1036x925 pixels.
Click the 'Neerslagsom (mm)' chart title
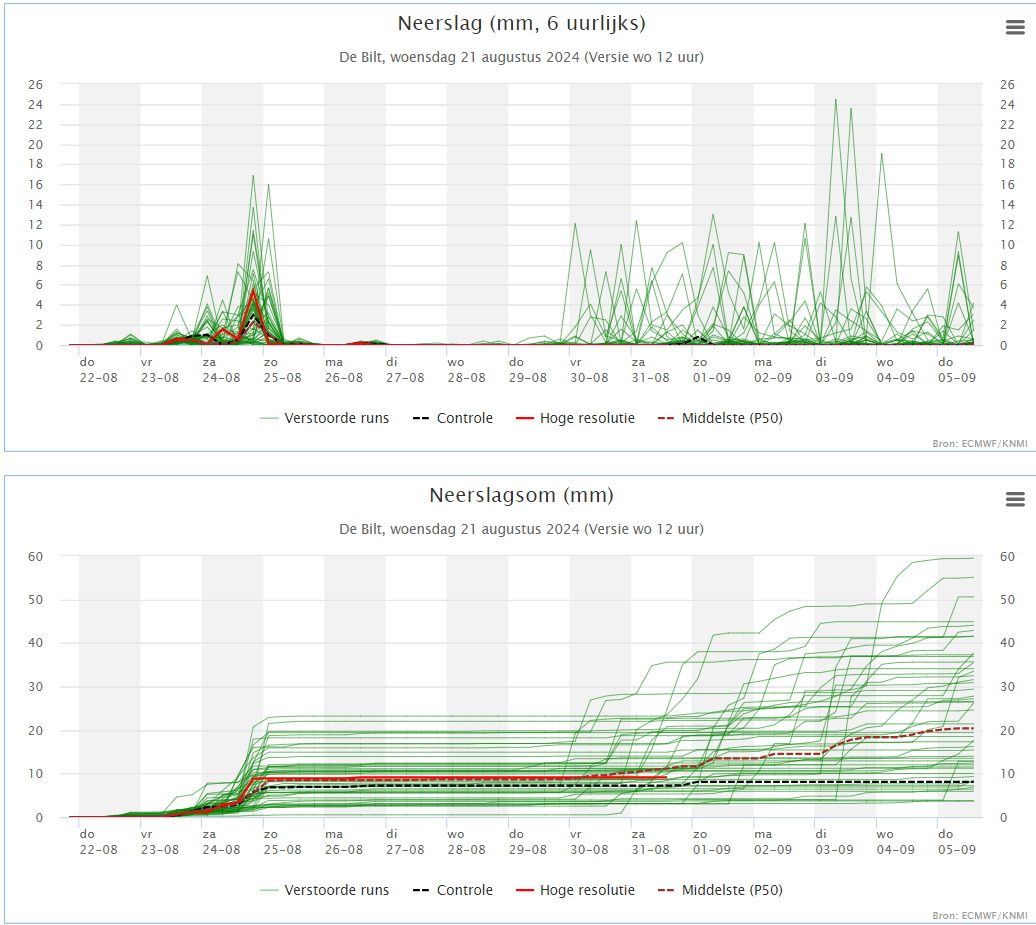pos(521,495)
